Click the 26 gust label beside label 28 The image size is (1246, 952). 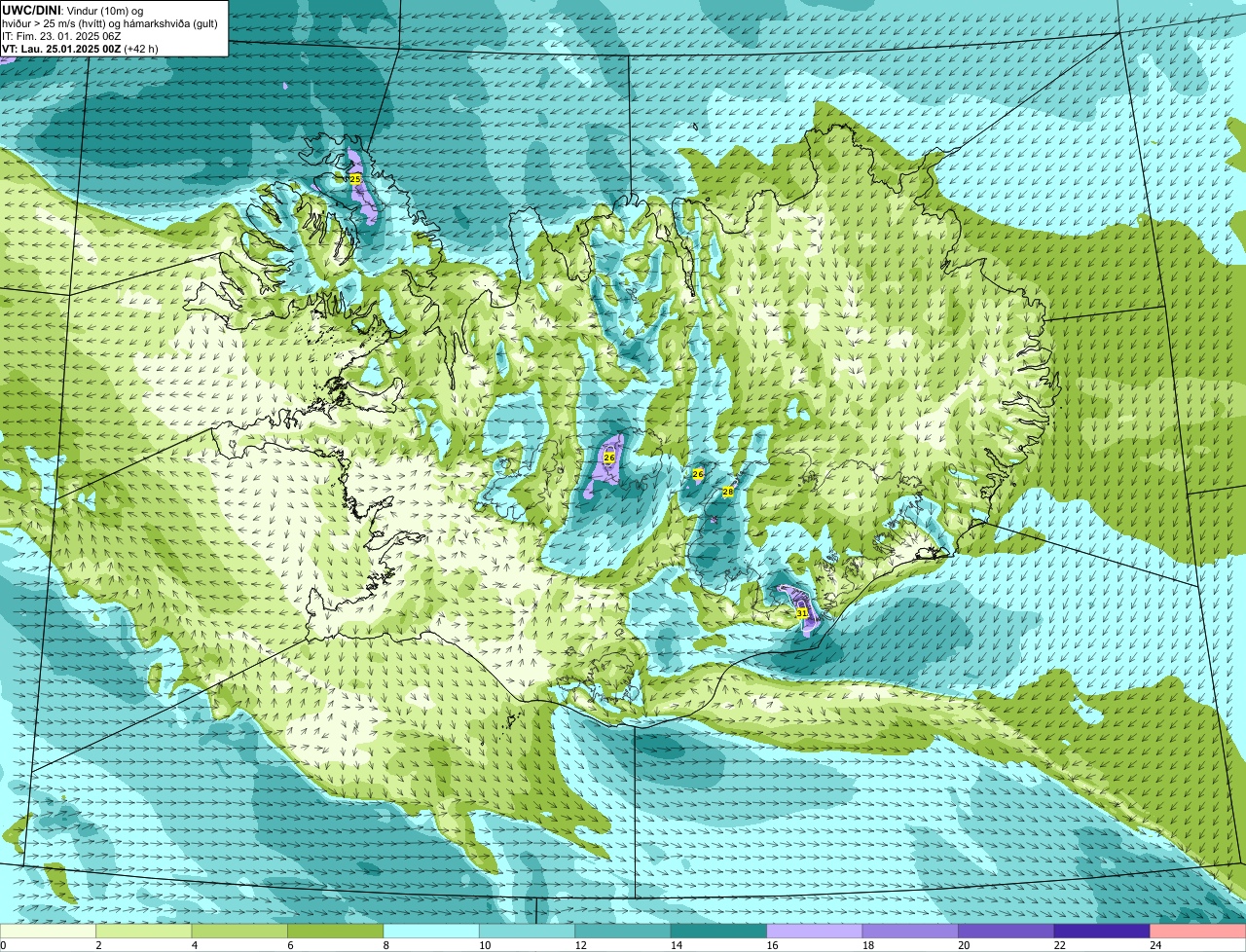698,474
